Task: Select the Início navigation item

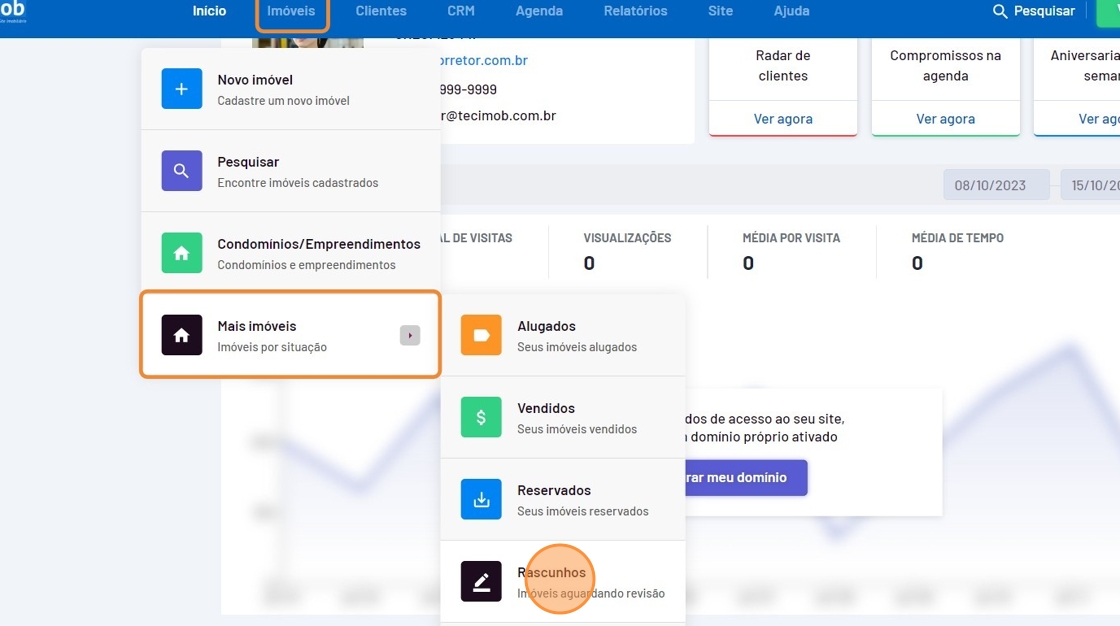Action: coord(209,11)
